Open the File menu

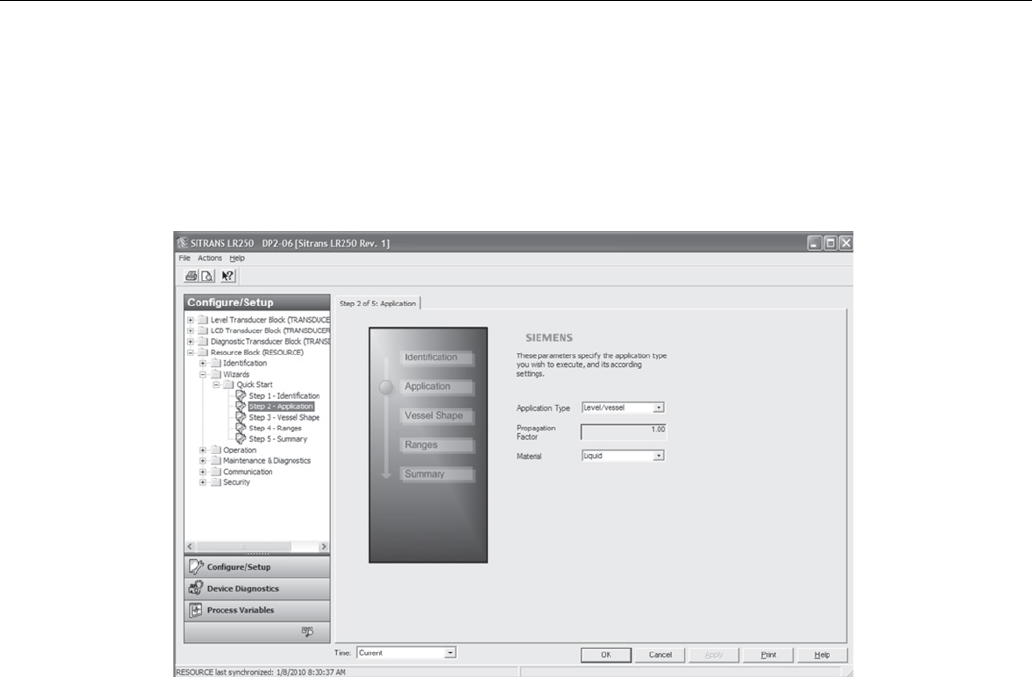184,259
